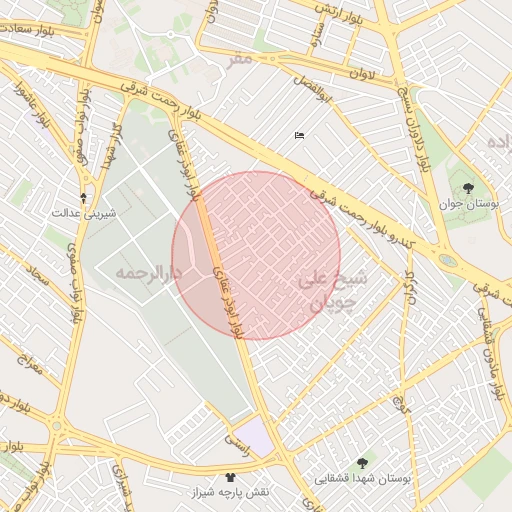Select the نقش پارچه شیراز label
This screenshot has height=512, width=512.
230,492
